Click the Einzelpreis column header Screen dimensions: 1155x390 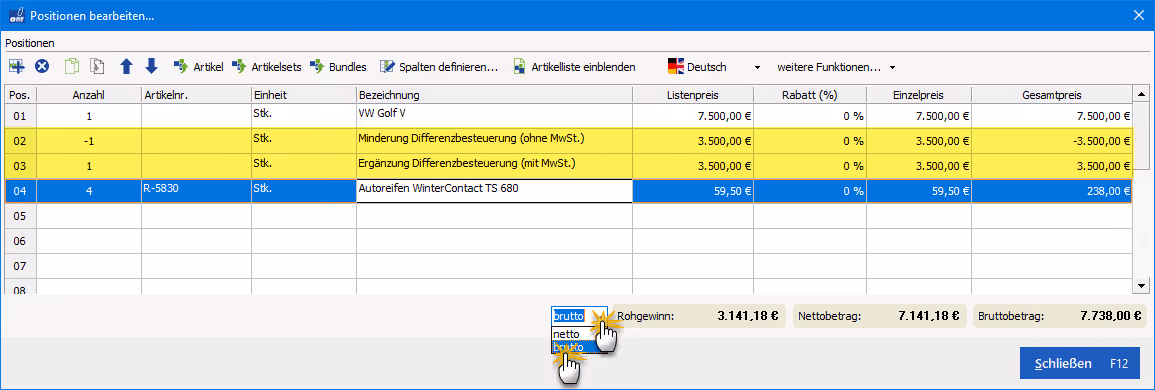[x=919, y=94]
